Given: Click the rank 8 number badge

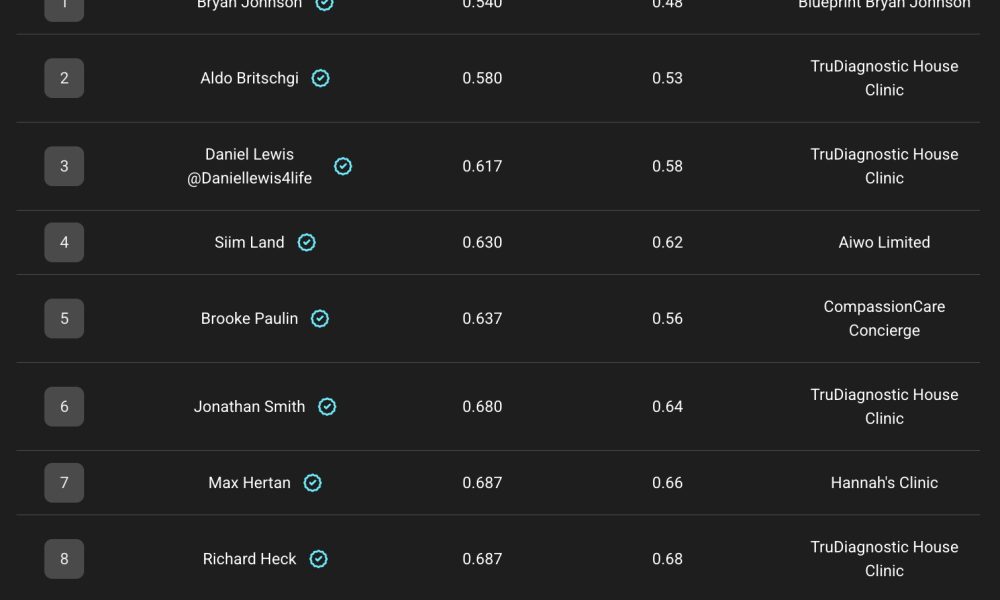Looking at the screenshot, I should (64, 558).
